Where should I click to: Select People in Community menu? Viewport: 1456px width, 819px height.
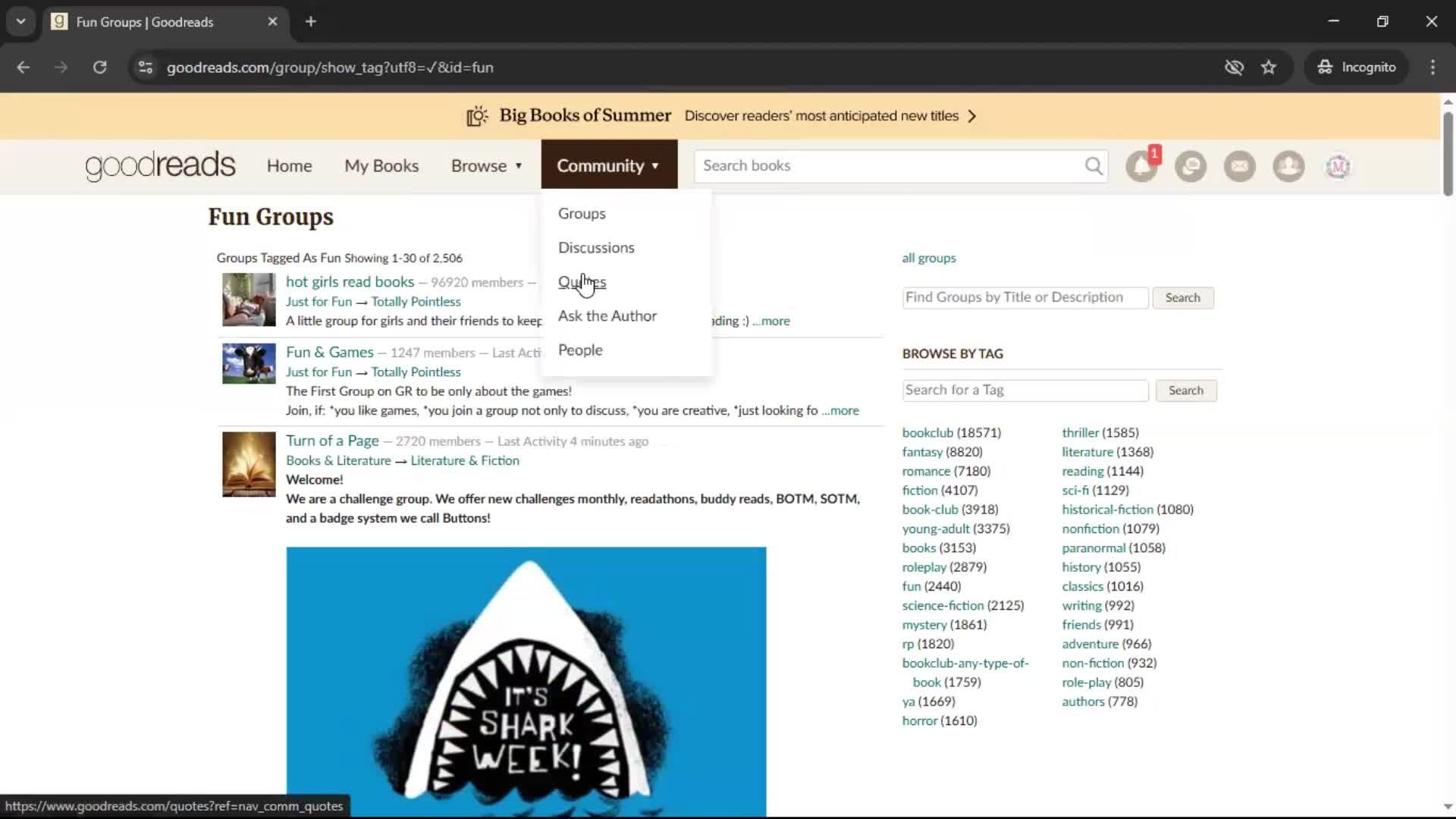[x=580, y=350]
